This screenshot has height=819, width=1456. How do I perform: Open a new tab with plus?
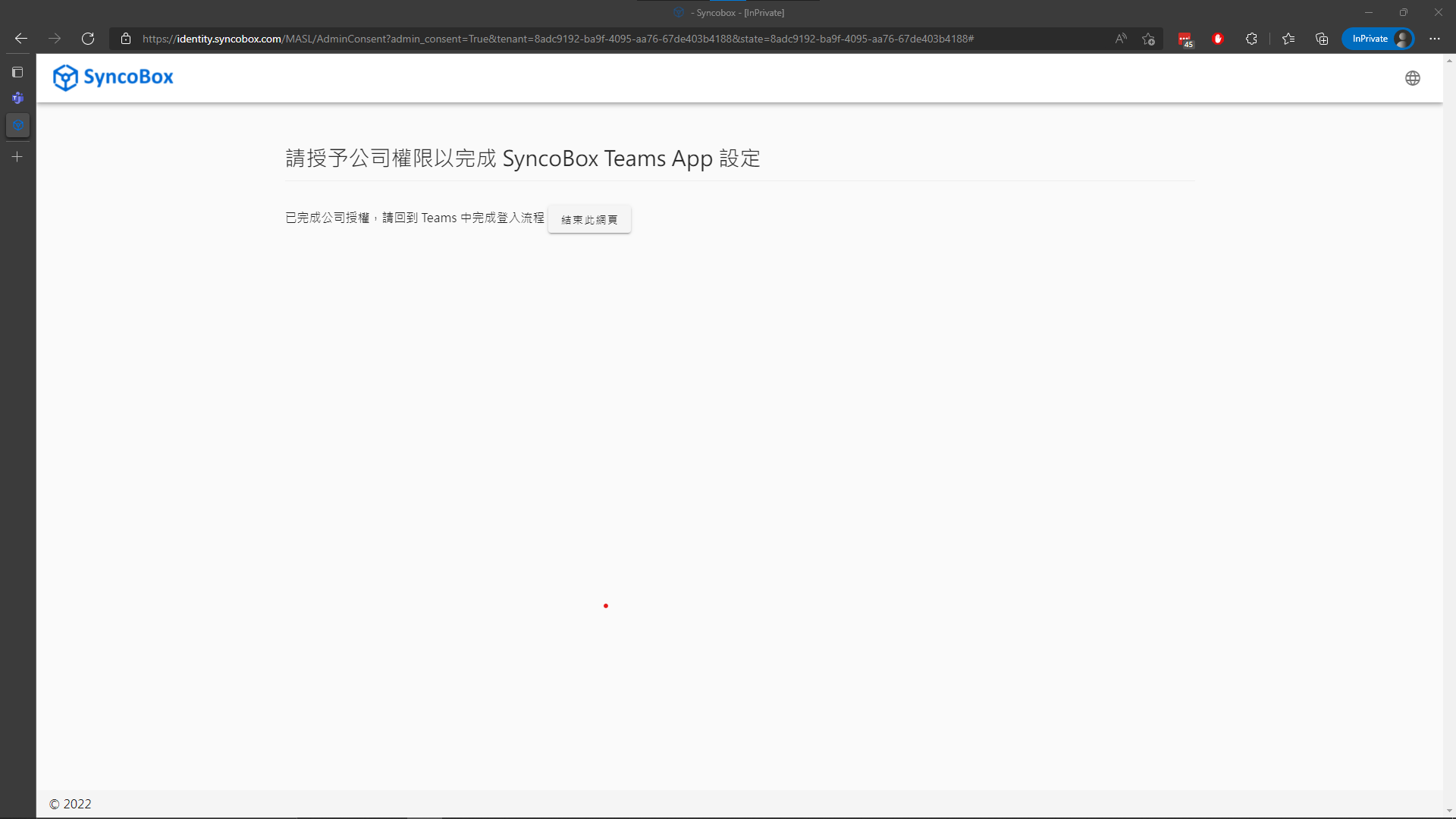tap(17, 157)
